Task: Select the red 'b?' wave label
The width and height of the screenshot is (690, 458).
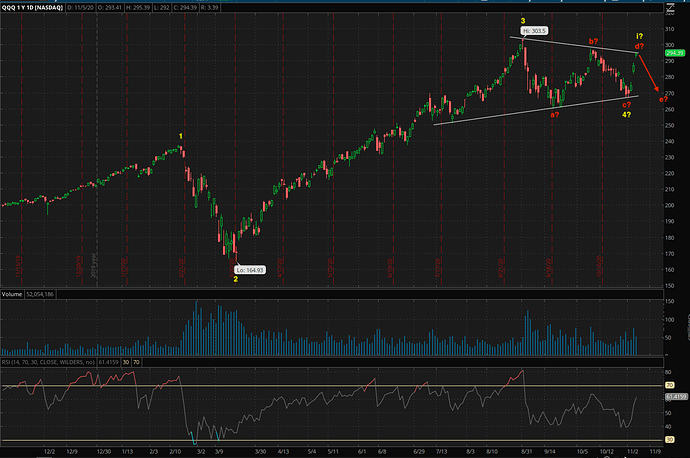Action: (593, 41)
